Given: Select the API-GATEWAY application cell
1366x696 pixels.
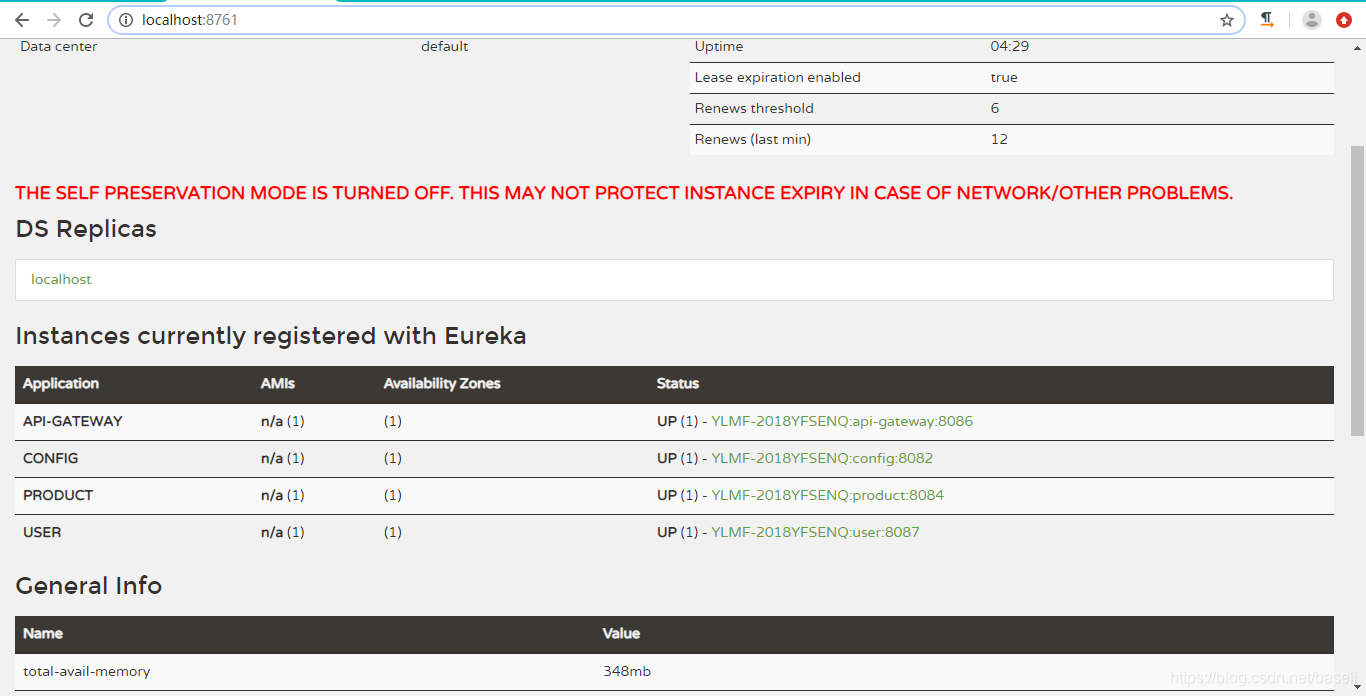Looking at the screenshot, I should 72,421.
